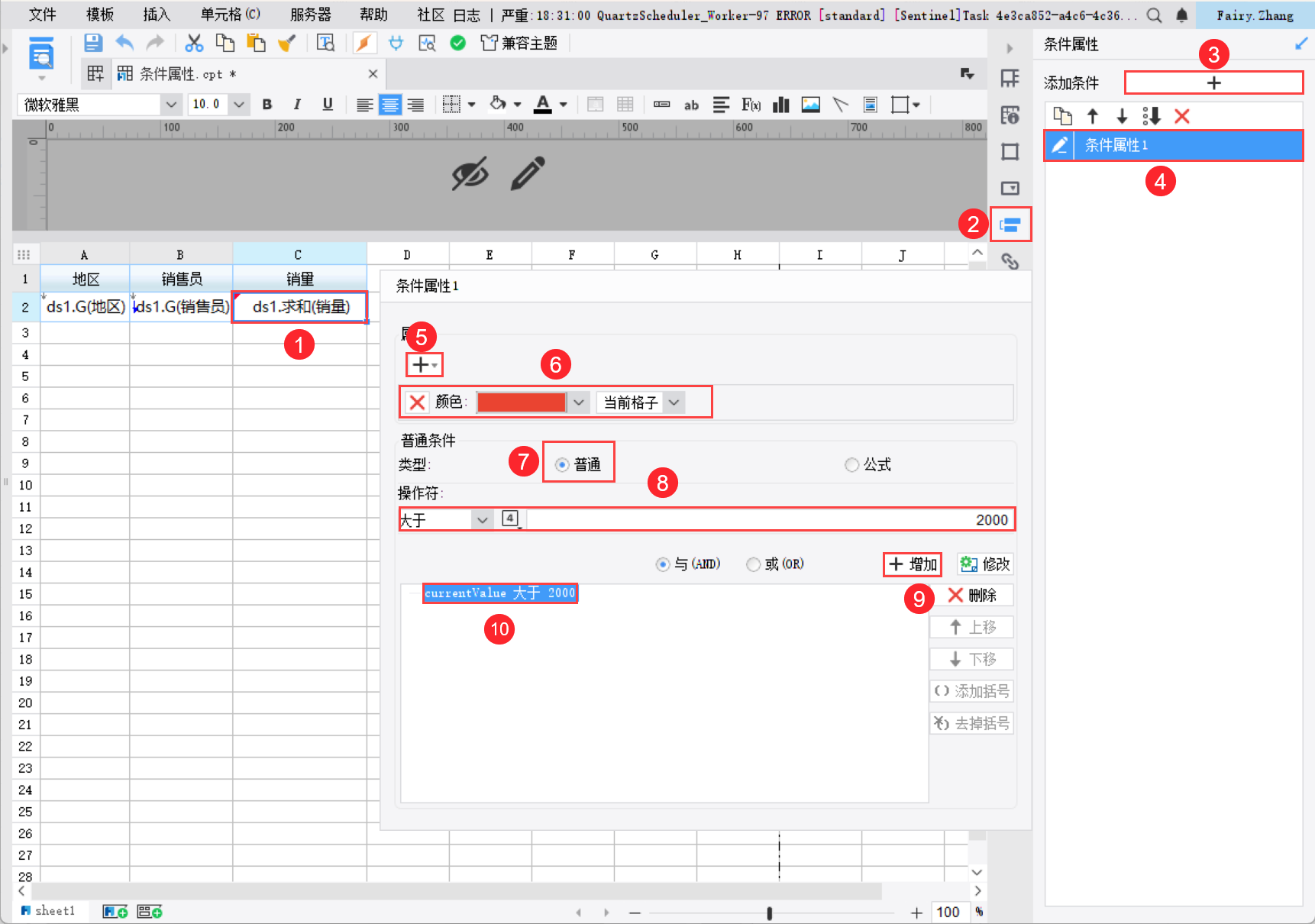Expand the border style dropdown arrow
Viewport: 1315px width, 924px height.
pos(472,105)
